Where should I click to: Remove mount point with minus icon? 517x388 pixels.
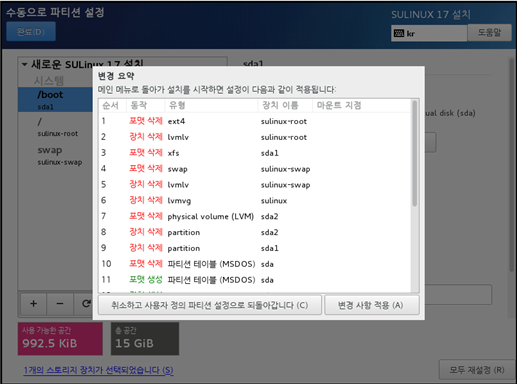click(x=60, y=304)
